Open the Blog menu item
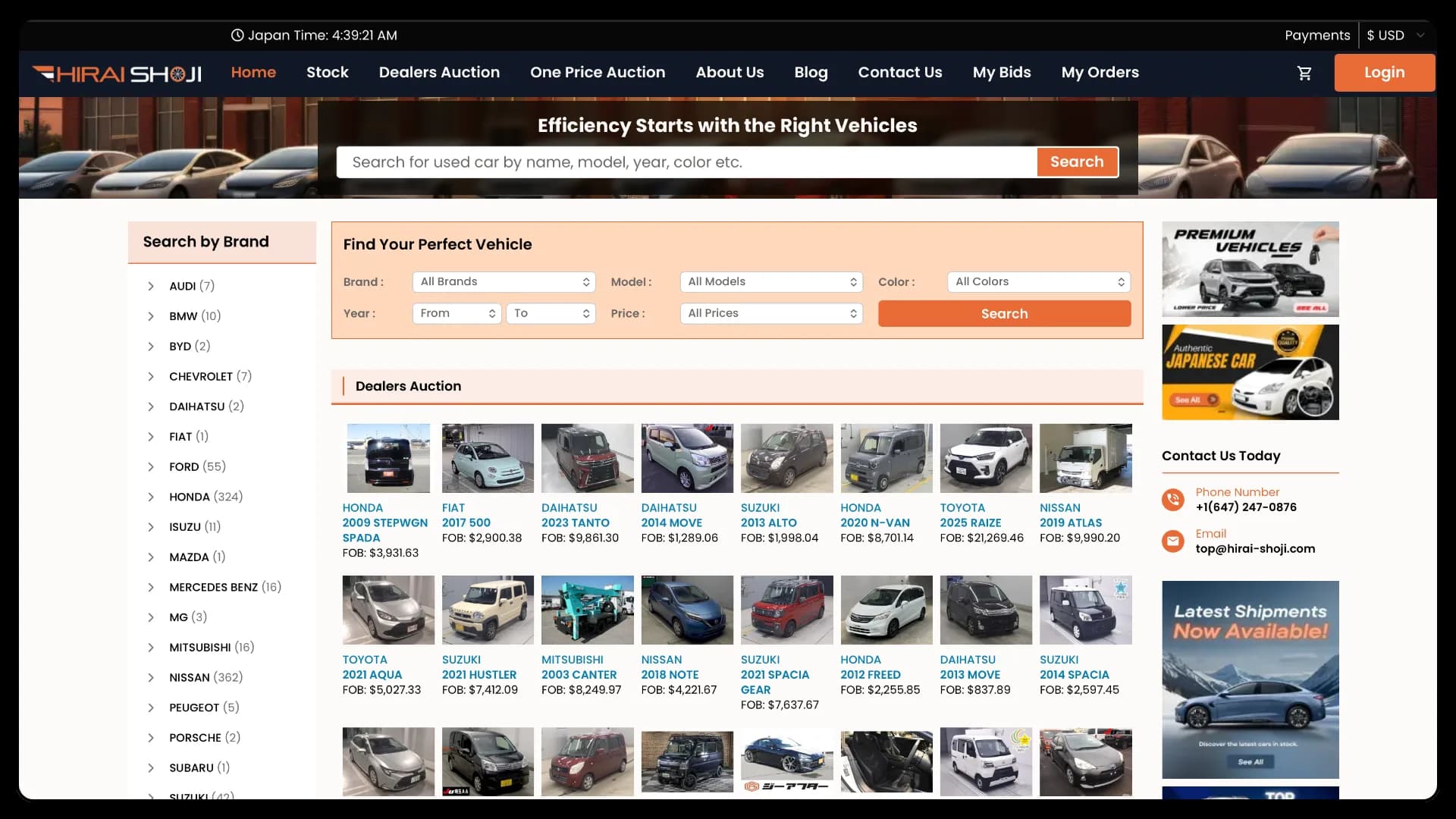Viewport: 1456px width, 819px height. click(x=811, y=72)
